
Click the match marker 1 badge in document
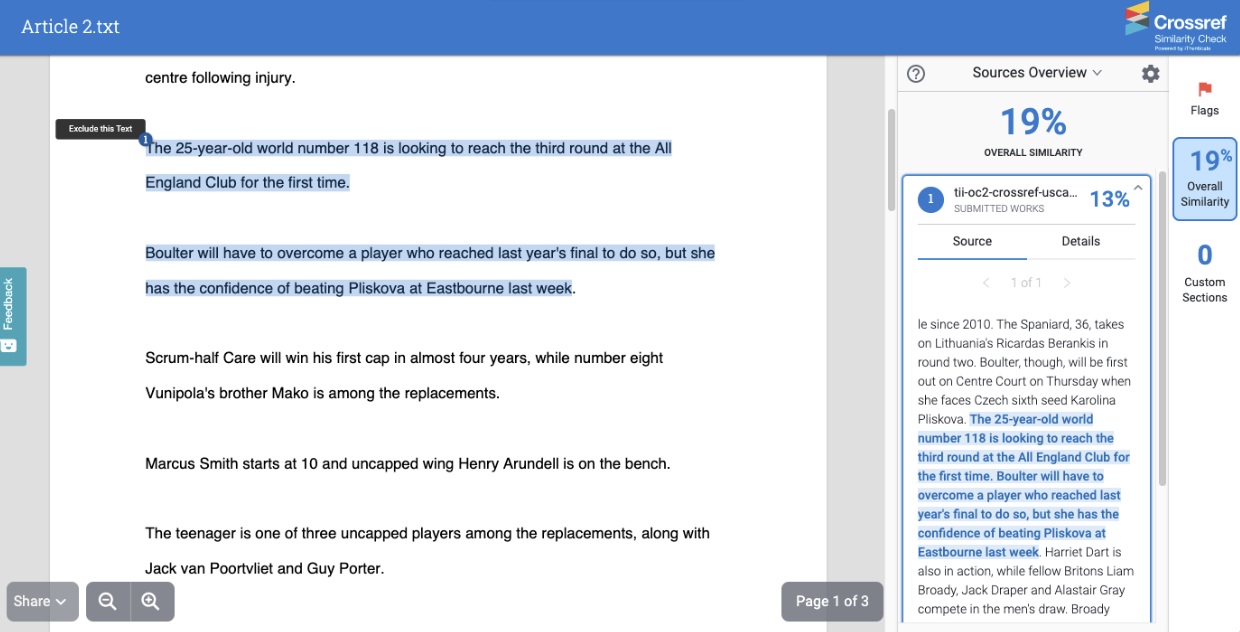145,140
